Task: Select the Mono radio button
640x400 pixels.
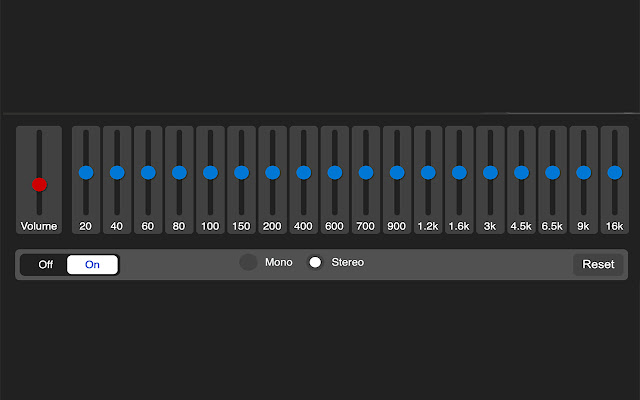Action: pos(248,262)
